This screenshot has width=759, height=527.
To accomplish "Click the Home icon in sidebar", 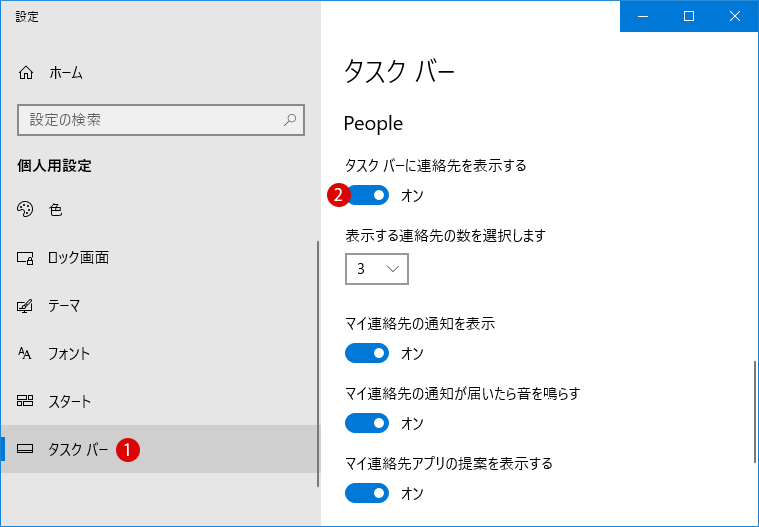I will click(26, 73).
